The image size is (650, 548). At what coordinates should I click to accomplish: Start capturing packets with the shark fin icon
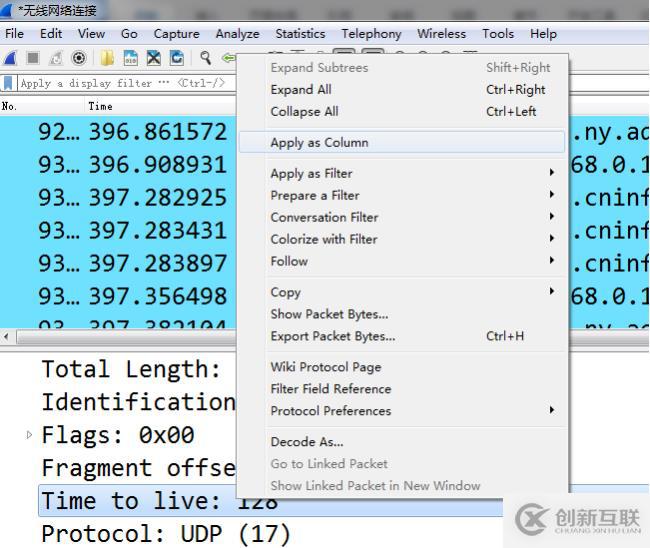10,58
